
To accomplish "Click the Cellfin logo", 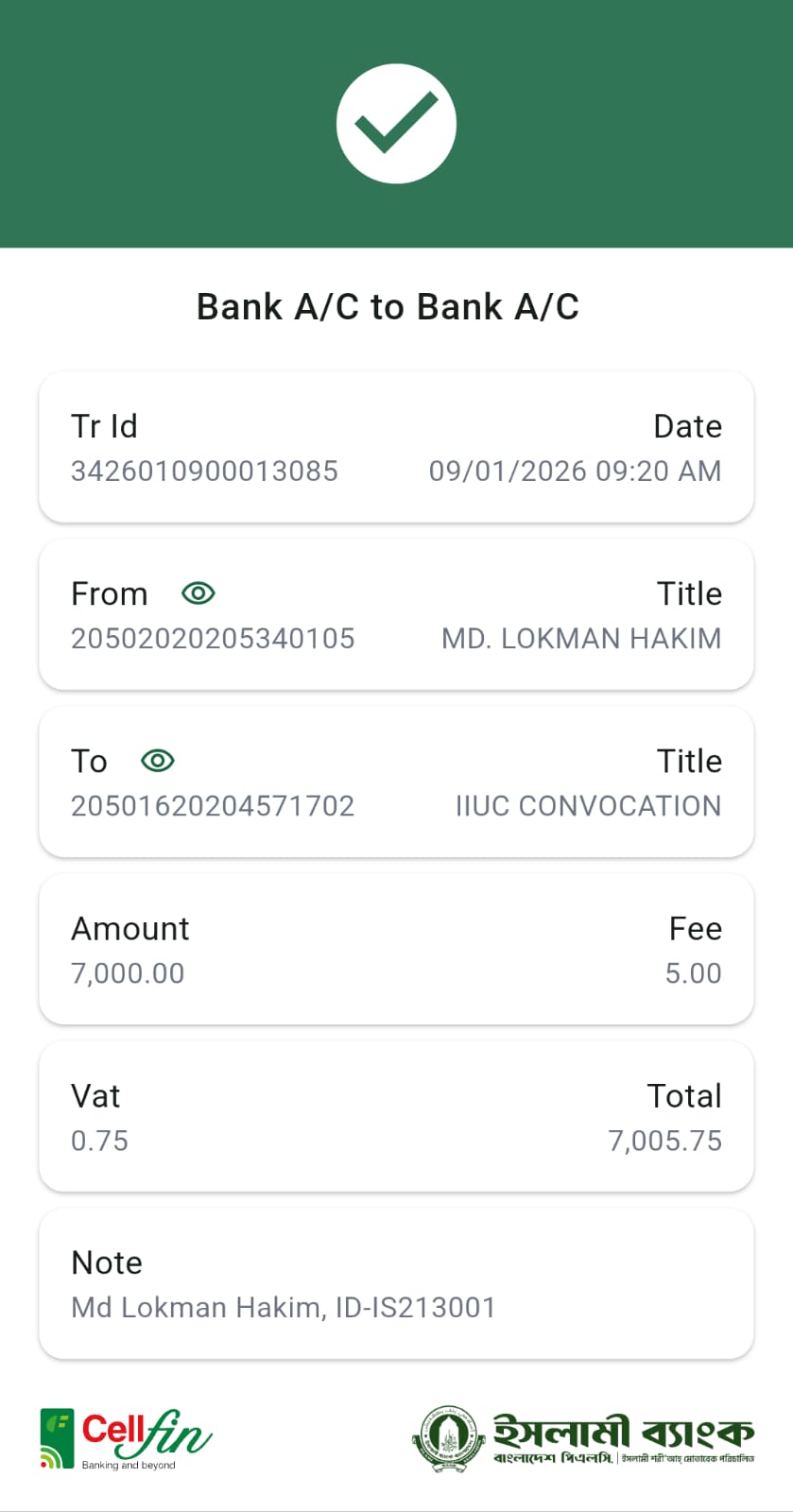I will click(x=126, y=1438).
